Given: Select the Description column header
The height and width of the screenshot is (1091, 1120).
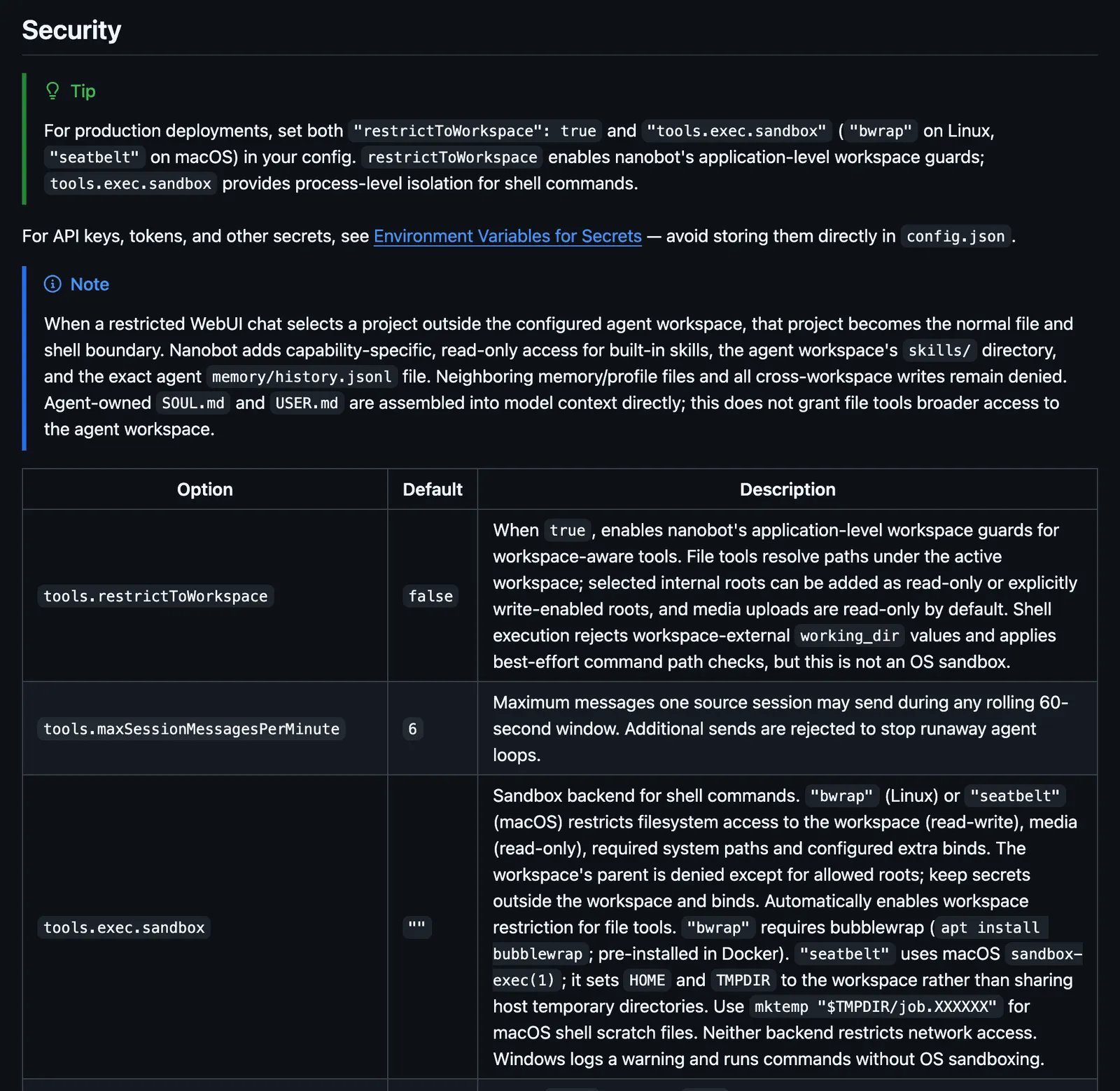Looking at the screenshot, I should 787,489.
